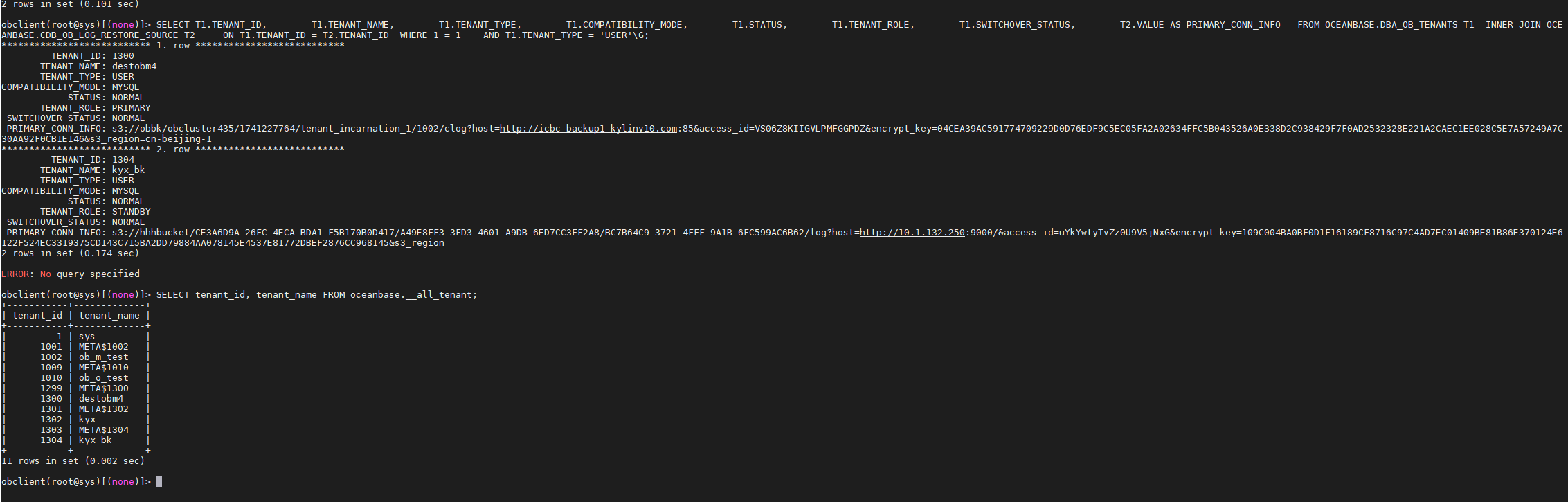The height and width of the screenshot is (502, 1568).
Task: Click the STANDBY tenant role value
Action: (x=131, y=212)
